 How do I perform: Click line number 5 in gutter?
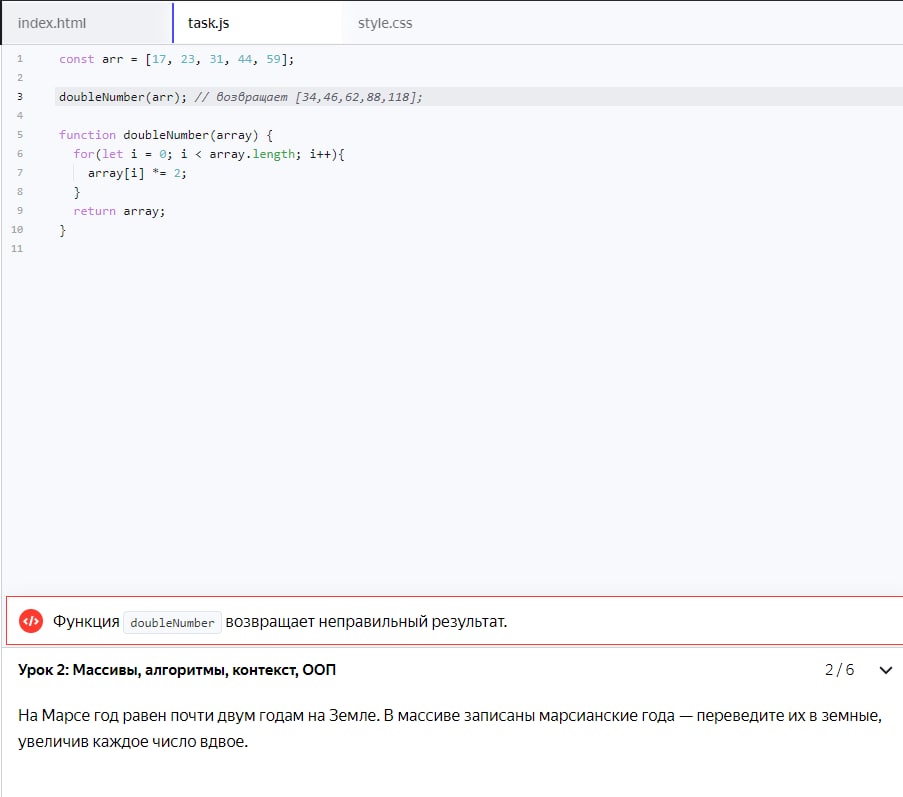20,135
